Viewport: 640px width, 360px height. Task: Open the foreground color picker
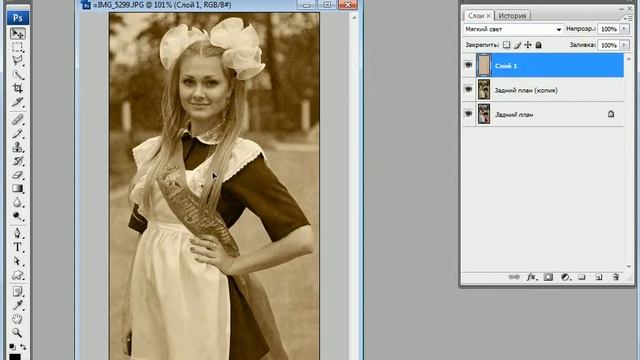[15, 357]
